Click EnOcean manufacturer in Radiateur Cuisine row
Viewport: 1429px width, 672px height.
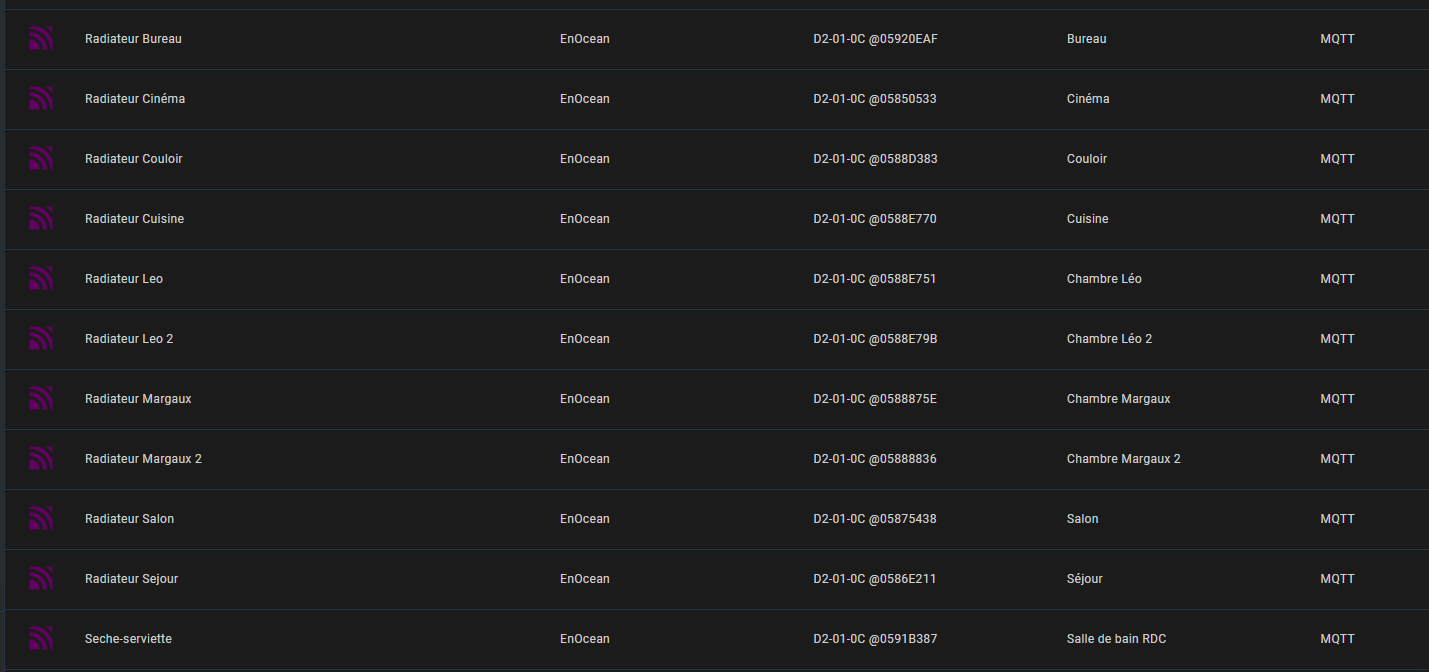[584, 219]
